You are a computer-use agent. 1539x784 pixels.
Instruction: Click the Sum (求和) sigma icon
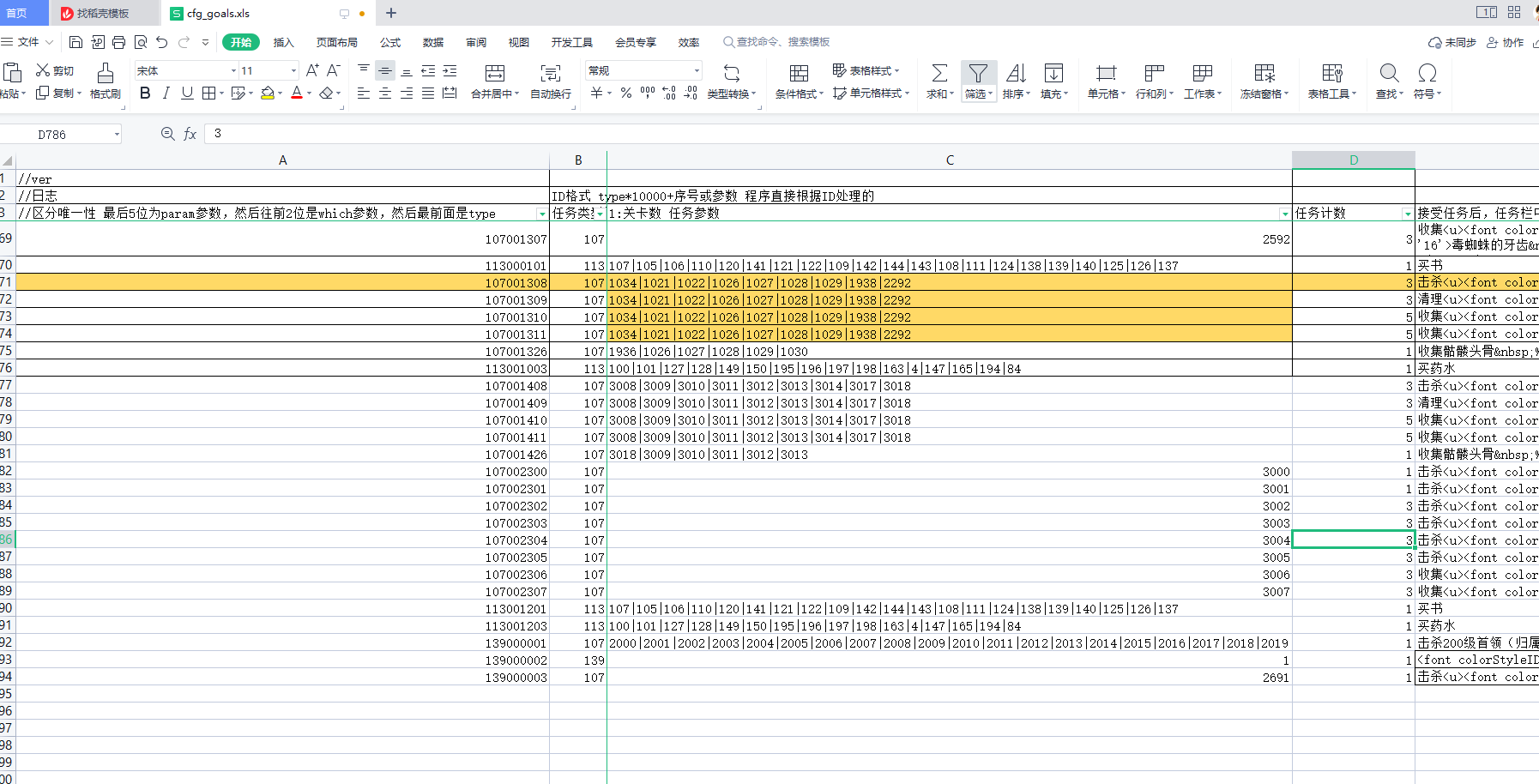point(940,73)
